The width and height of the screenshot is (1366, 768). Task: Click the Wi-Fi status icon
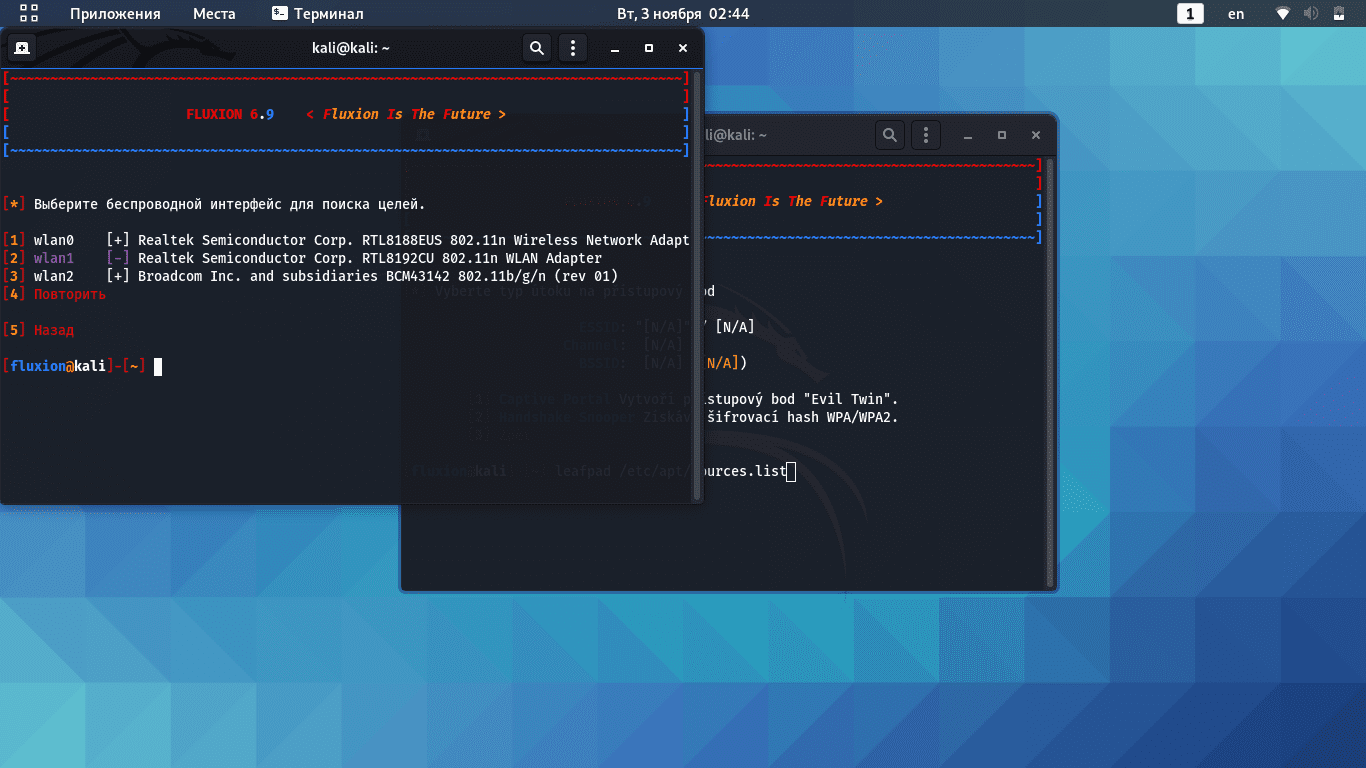[1284, 13]
